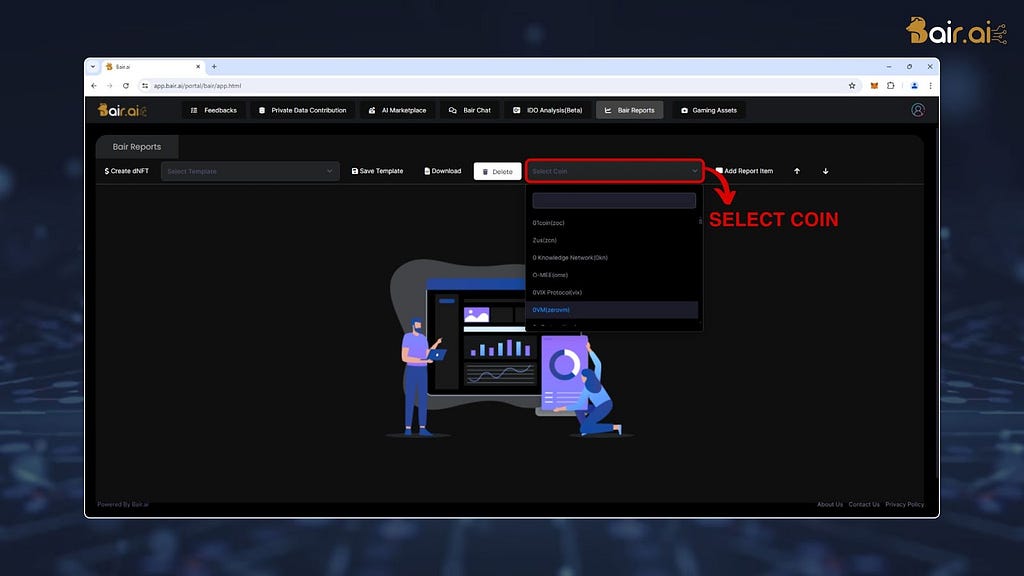
Task: Open Privacy Policy link
Action: (904, 504)
